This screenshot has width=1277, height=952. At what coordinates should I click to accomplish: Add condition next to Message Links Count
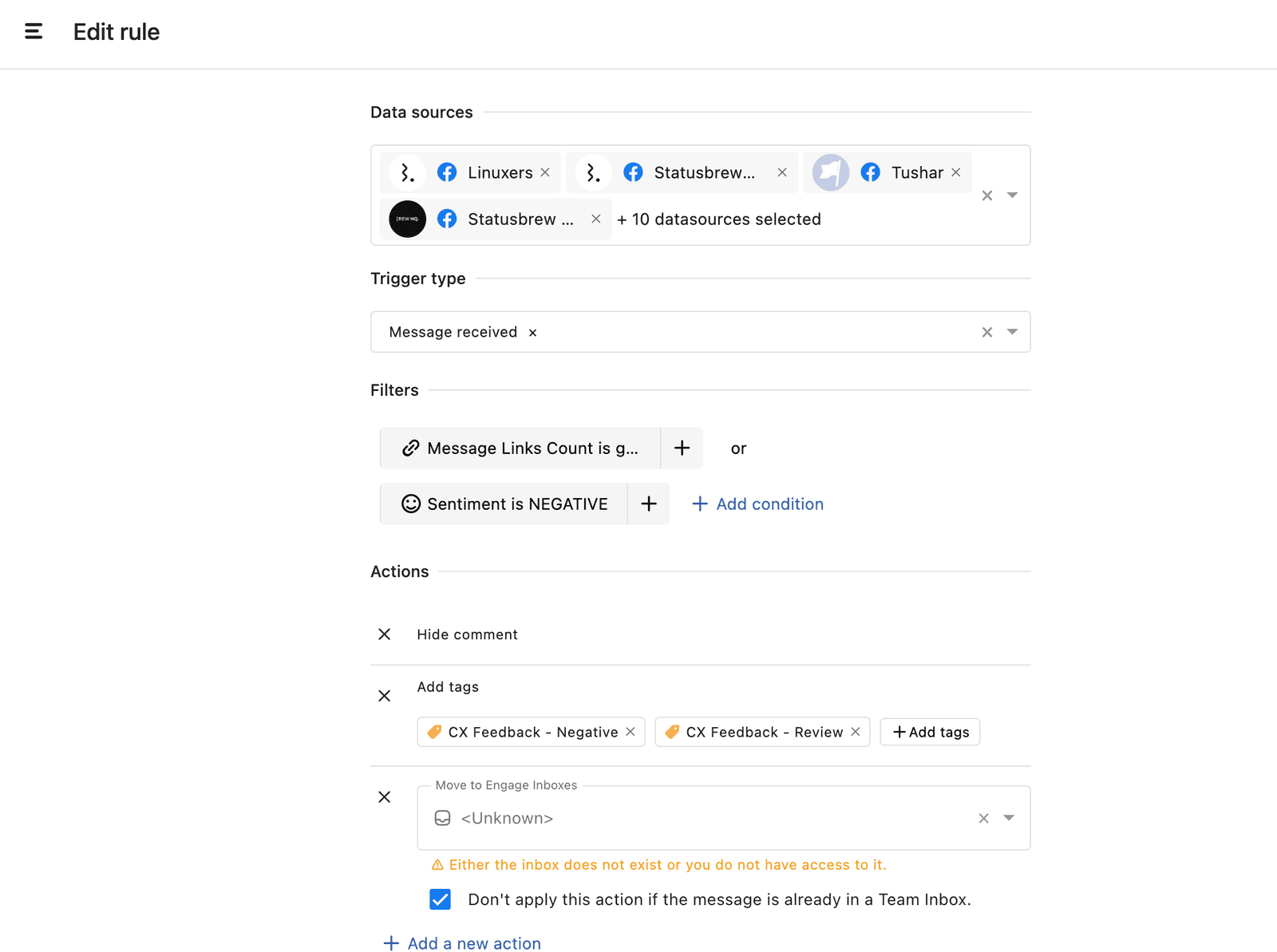[682, 448]
